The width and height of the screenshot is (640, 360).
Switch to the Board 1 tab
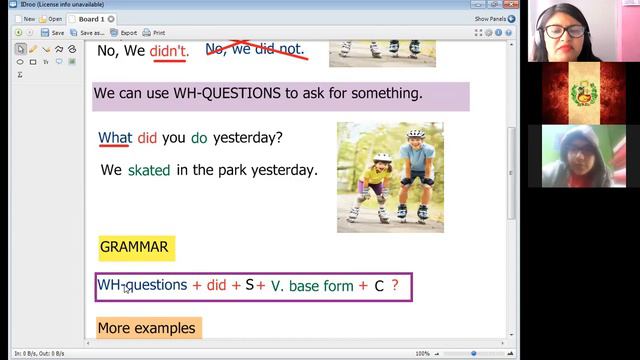pyautogui.click(x=91, y=19)
